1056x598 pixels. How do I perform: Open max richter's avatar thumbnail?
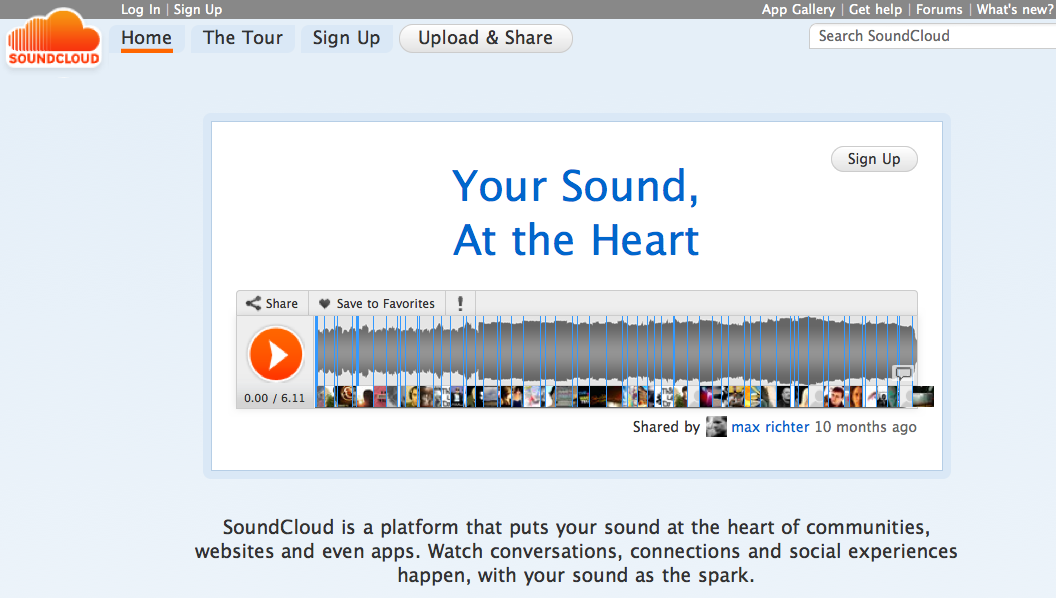tap(716, 427)
